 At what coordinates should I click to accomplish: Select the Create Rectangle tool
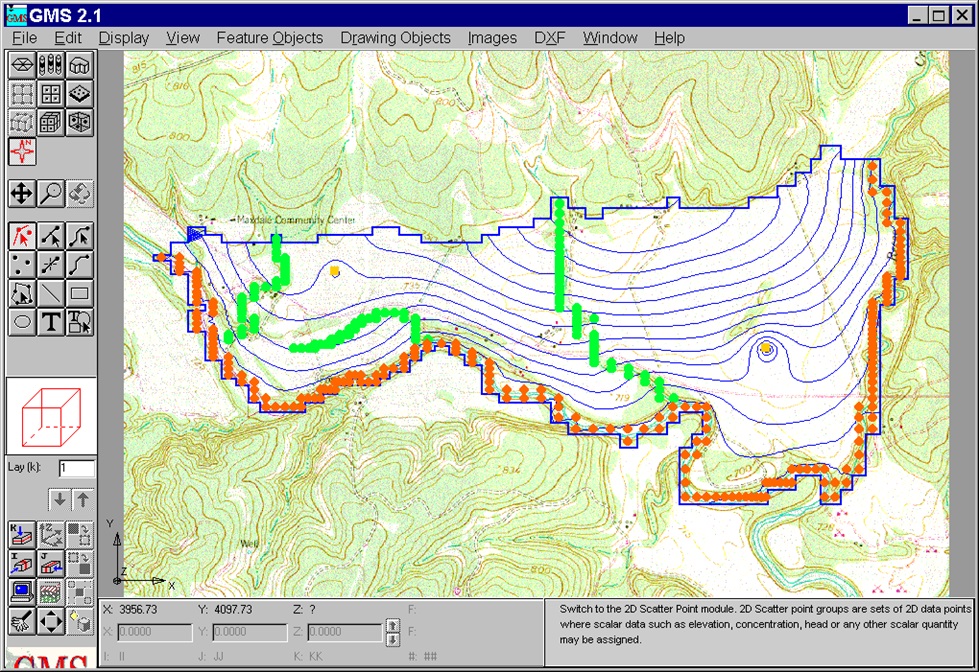pos(79,294)
